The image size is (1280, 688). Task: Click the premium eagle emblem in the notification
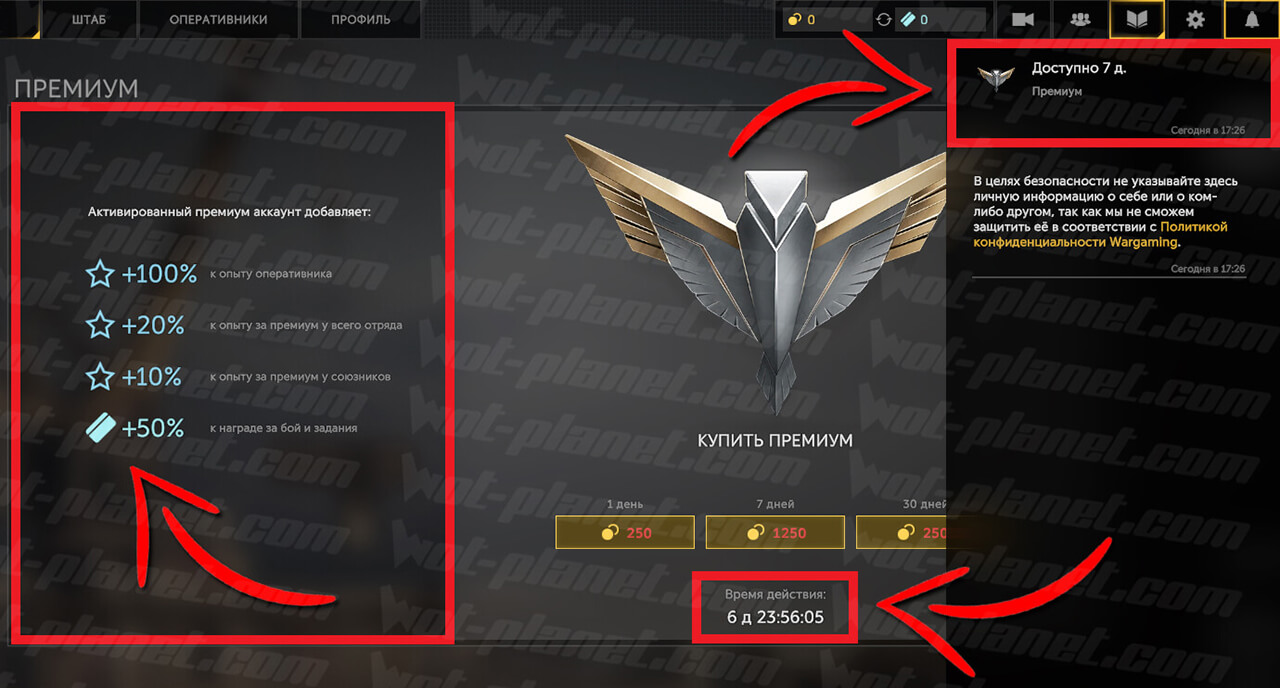tap(996, 79)
